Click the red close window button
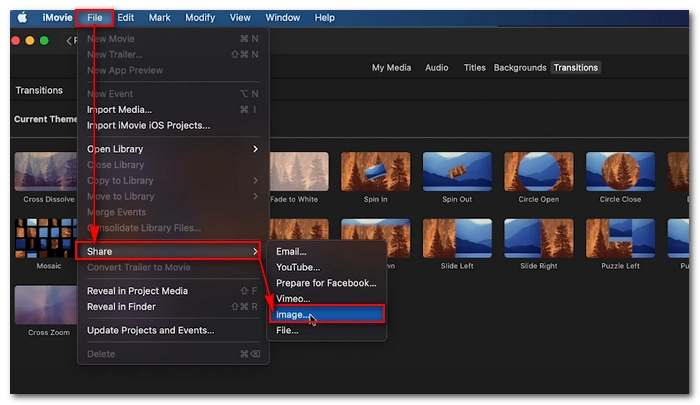This screenshot has height=405, width=700. (16, 41)
